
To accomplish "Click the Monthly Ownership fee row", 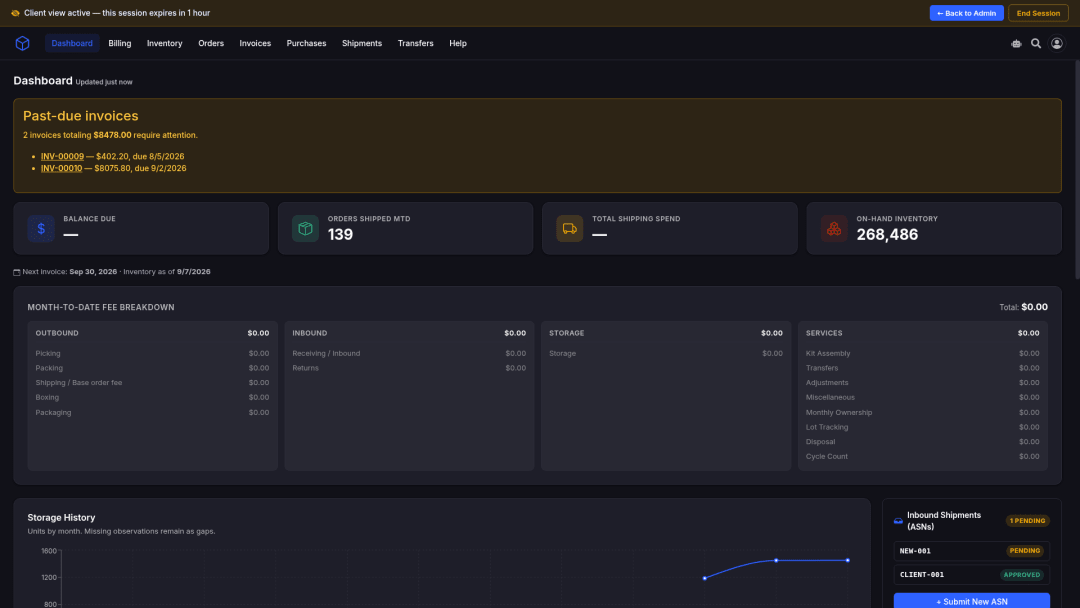I will pos(922,412).
